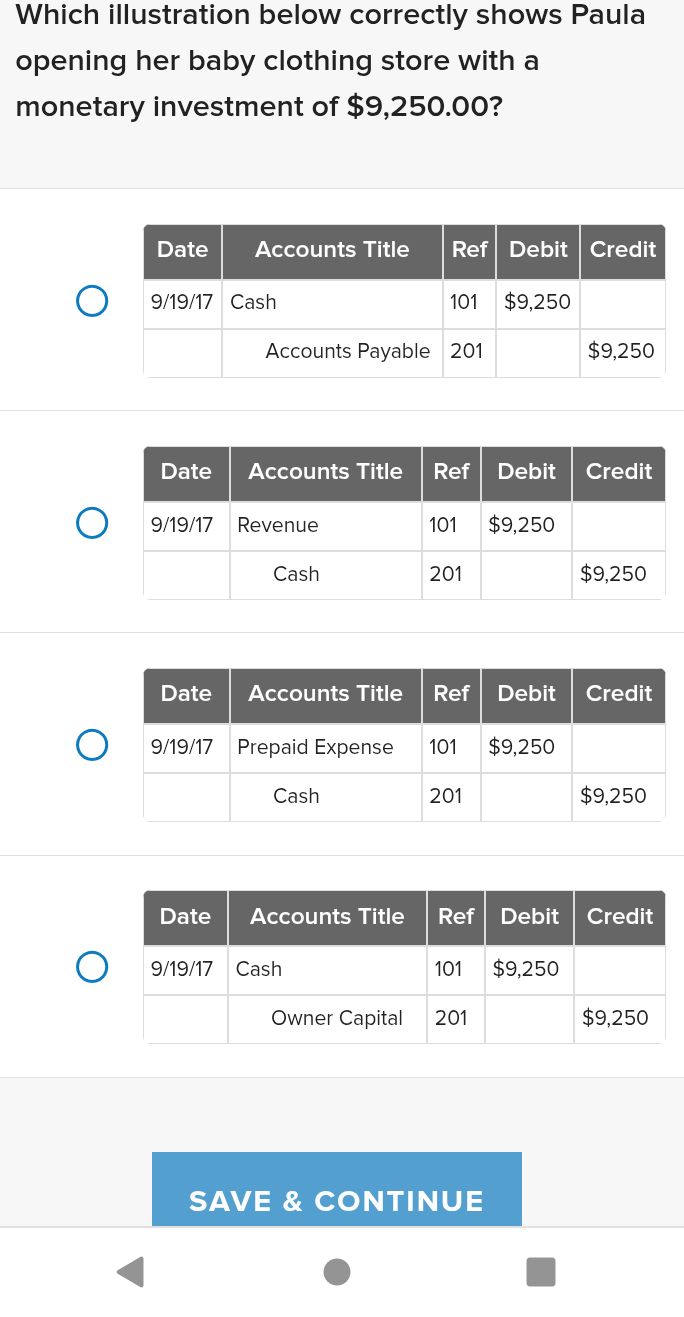684x1317 pixels.
Task: Click the Cash row below Prepaid Expense
Action: (296, 796)
